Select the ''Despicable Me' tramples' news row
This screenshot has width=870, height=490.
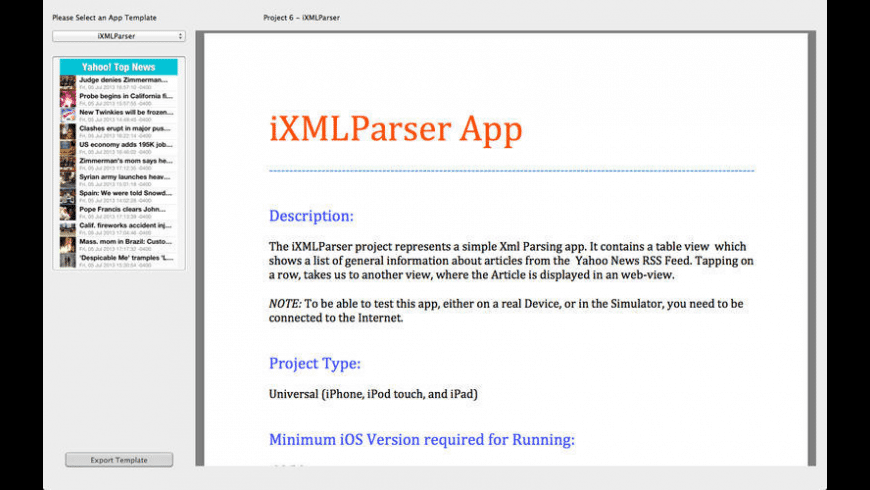point(119,260)
